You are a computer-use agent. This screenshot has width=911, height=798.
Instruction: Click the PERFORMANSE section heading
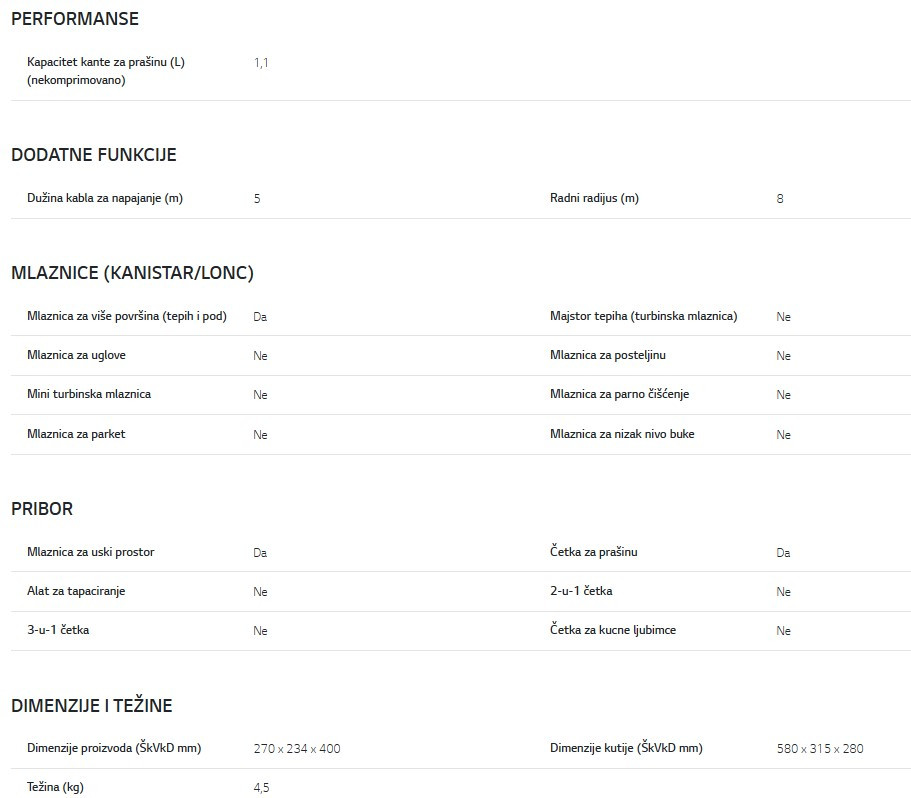(75, 19)
